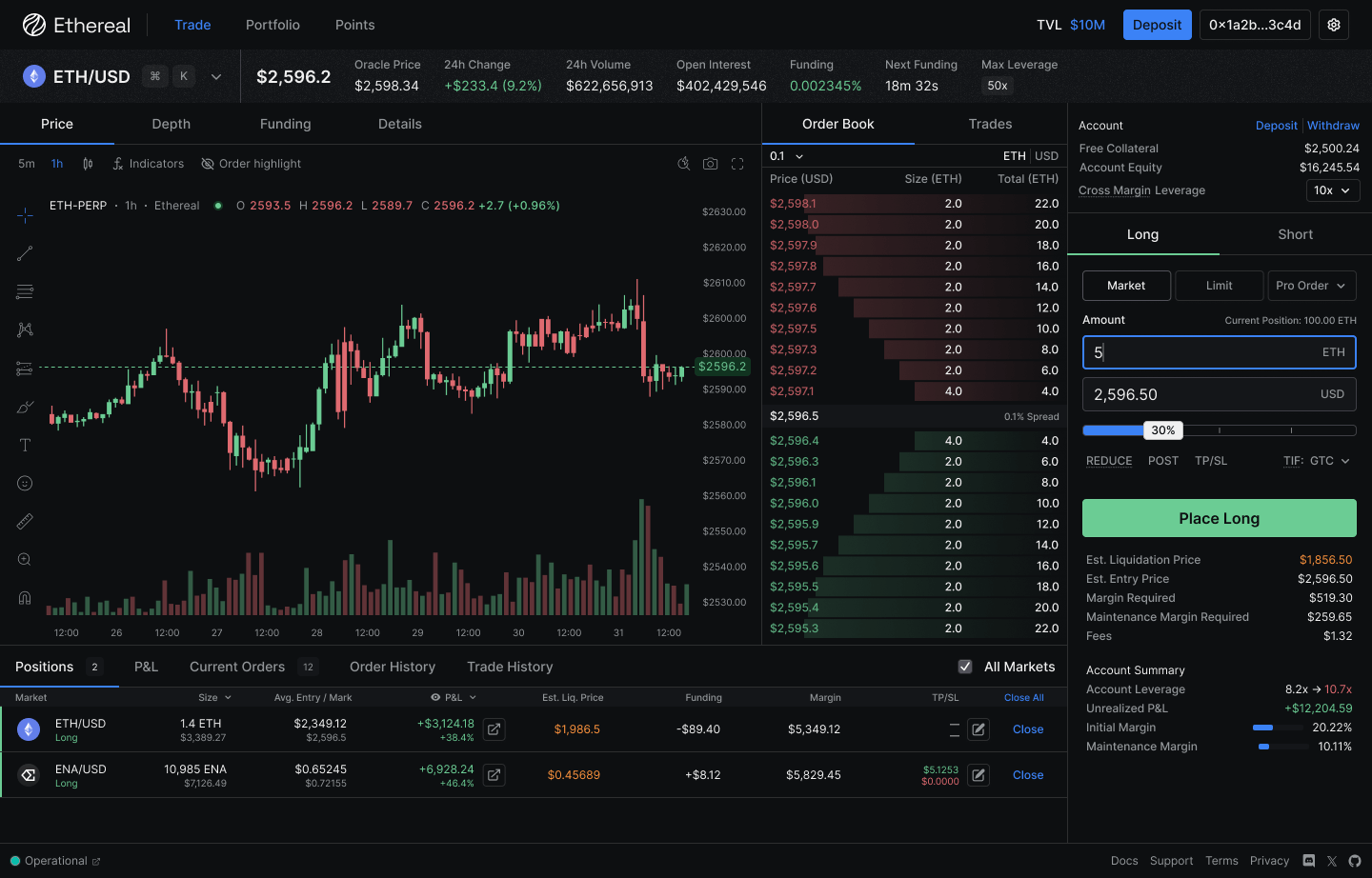Toggle the magnet snap mode
Screen dimensions: 1372x878
click(25, 598)
